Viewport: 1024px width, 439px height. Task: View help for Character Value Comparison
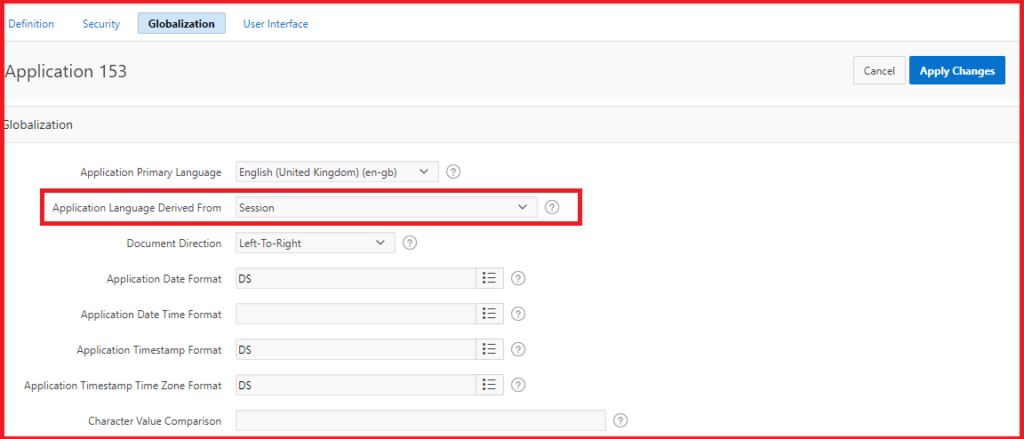click(x=621, y=420)
